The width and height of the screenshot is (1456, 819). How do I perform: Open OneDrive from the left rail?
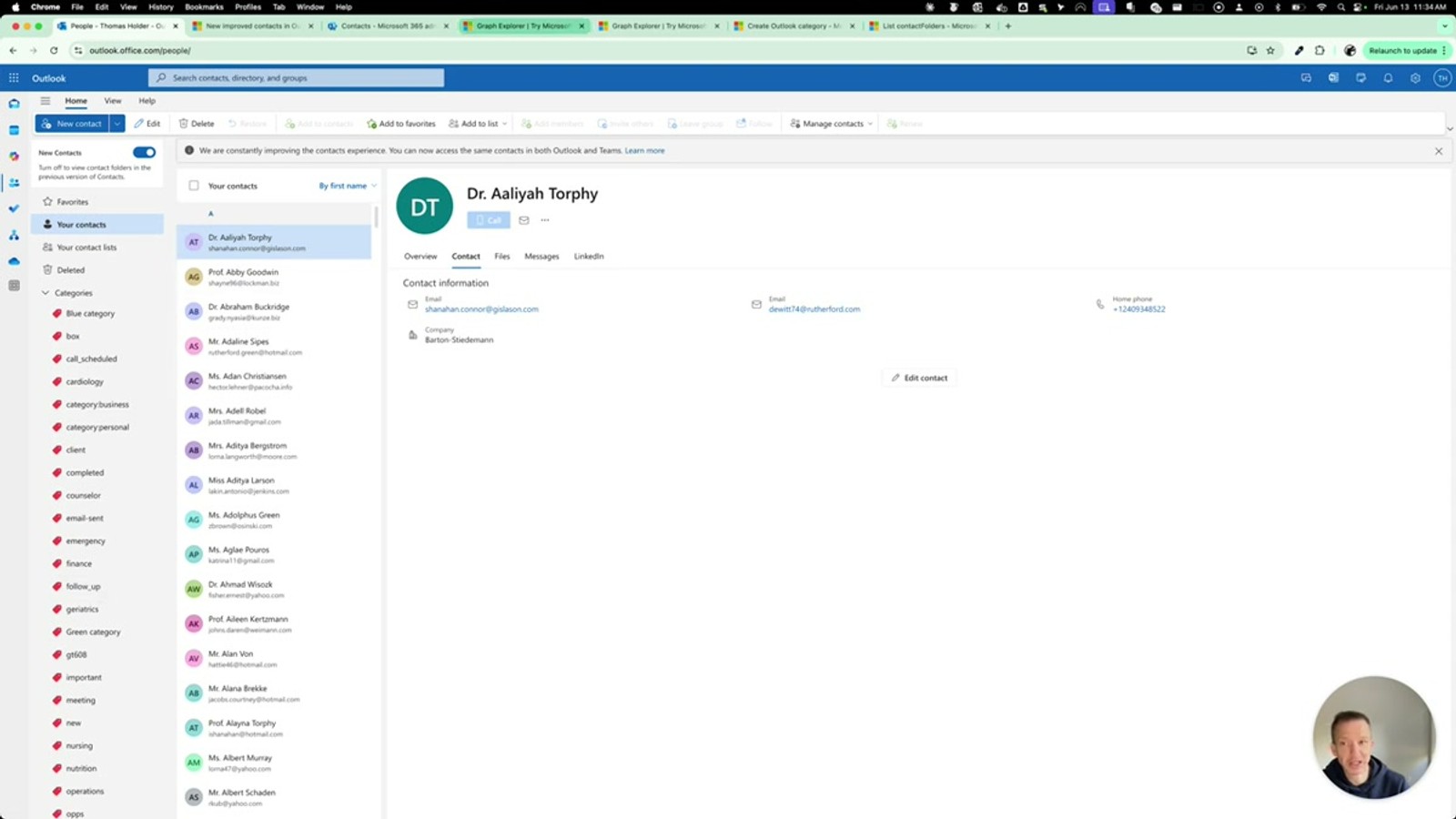point(14,261)
